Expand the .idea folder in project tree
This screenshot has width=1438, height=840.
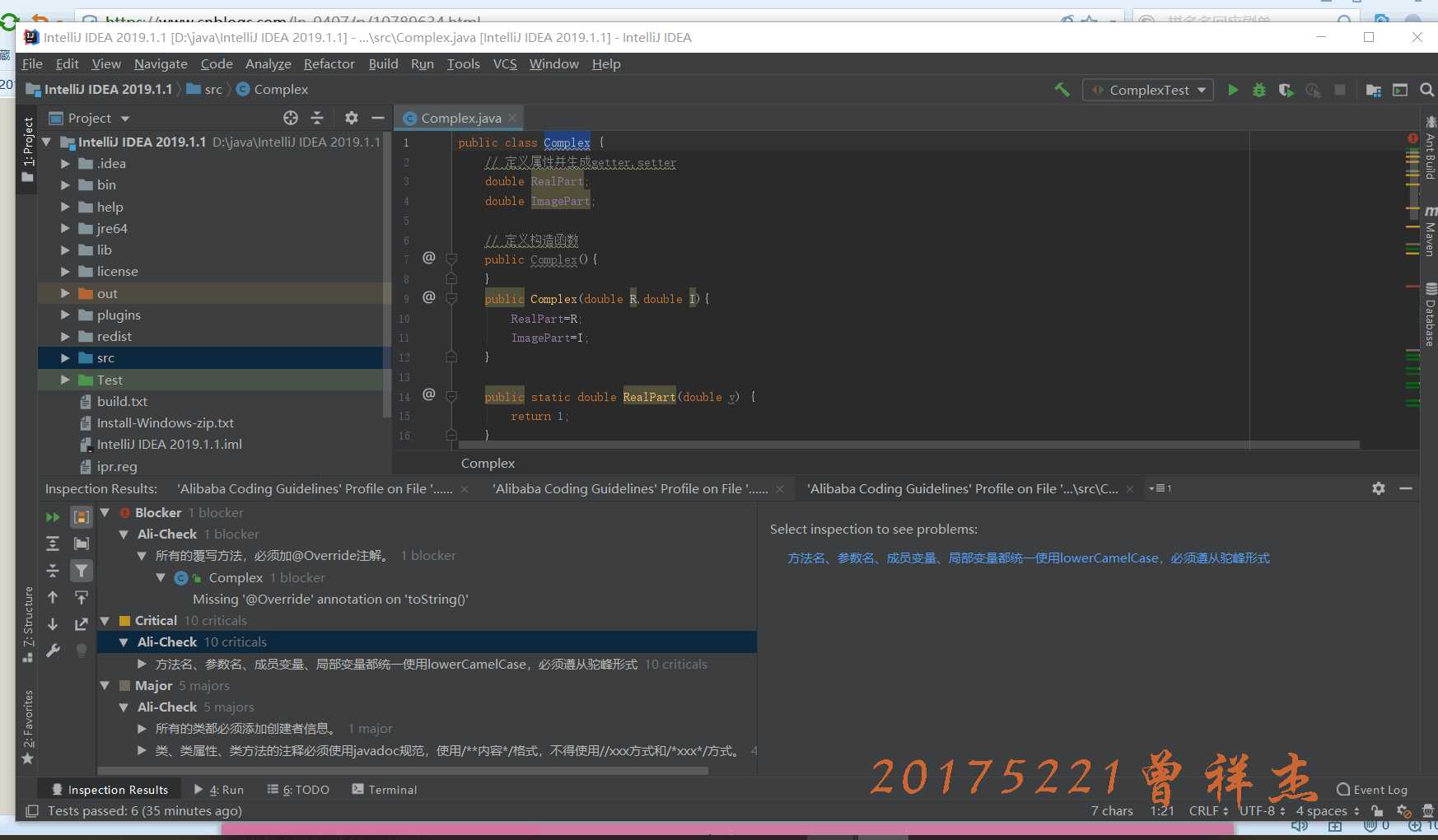click(65, 164)
